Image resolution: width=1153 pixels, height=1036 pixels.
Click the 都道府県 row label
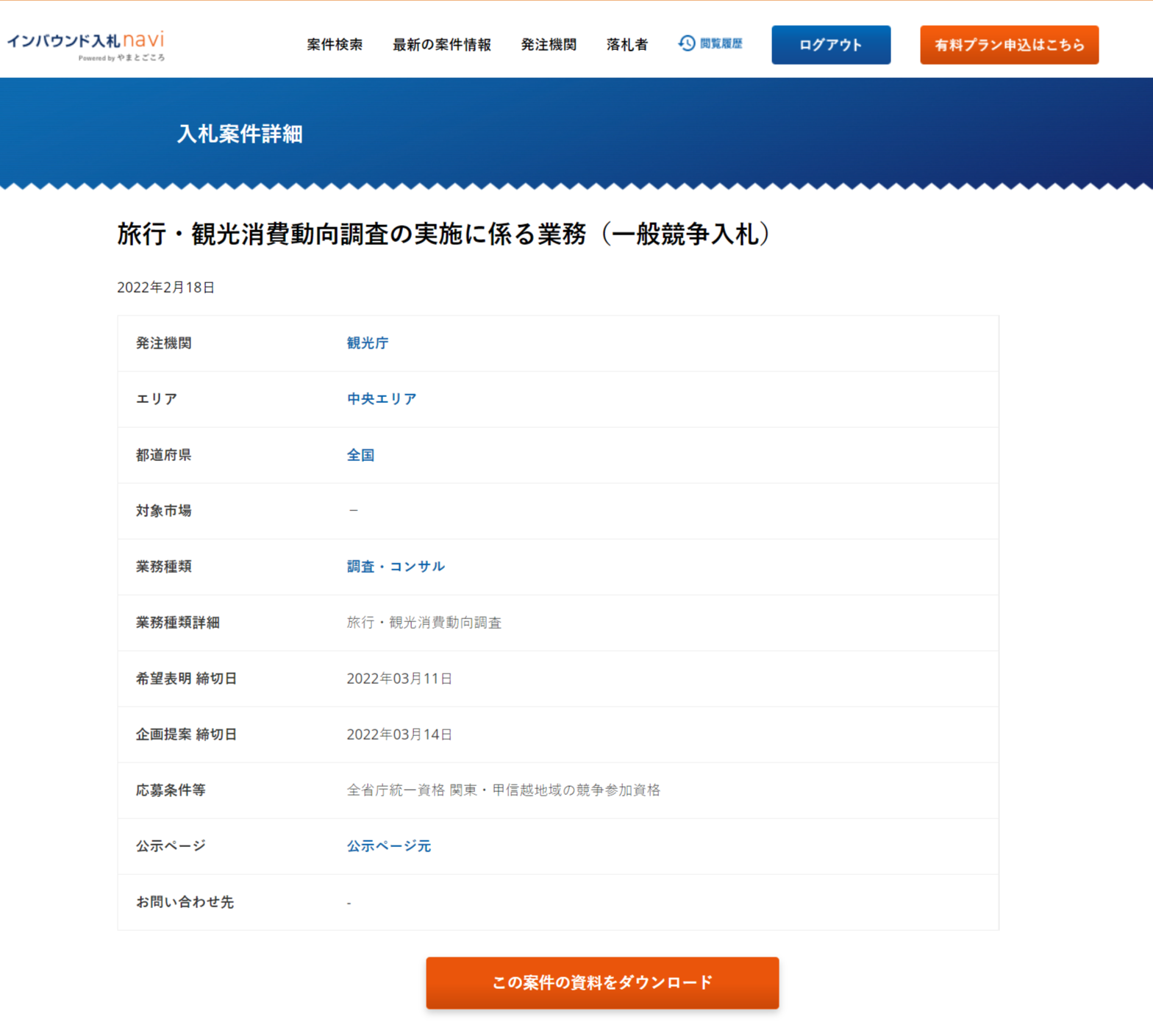[x=164, y=455]
